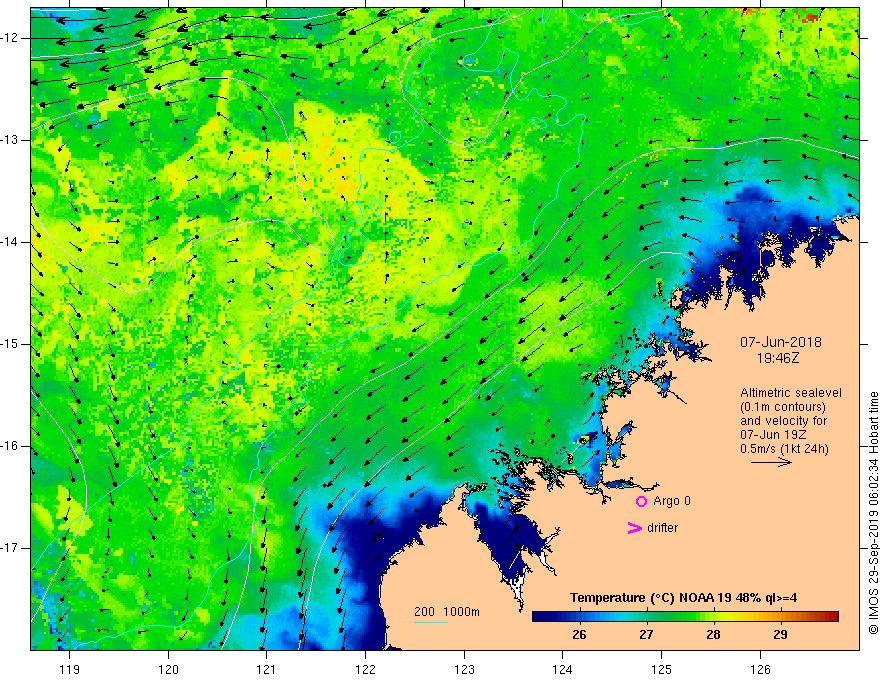Click the '07-Jun 19Z' legend line
The width and height of the screenshot is (880, 680).
pos(771,435)
